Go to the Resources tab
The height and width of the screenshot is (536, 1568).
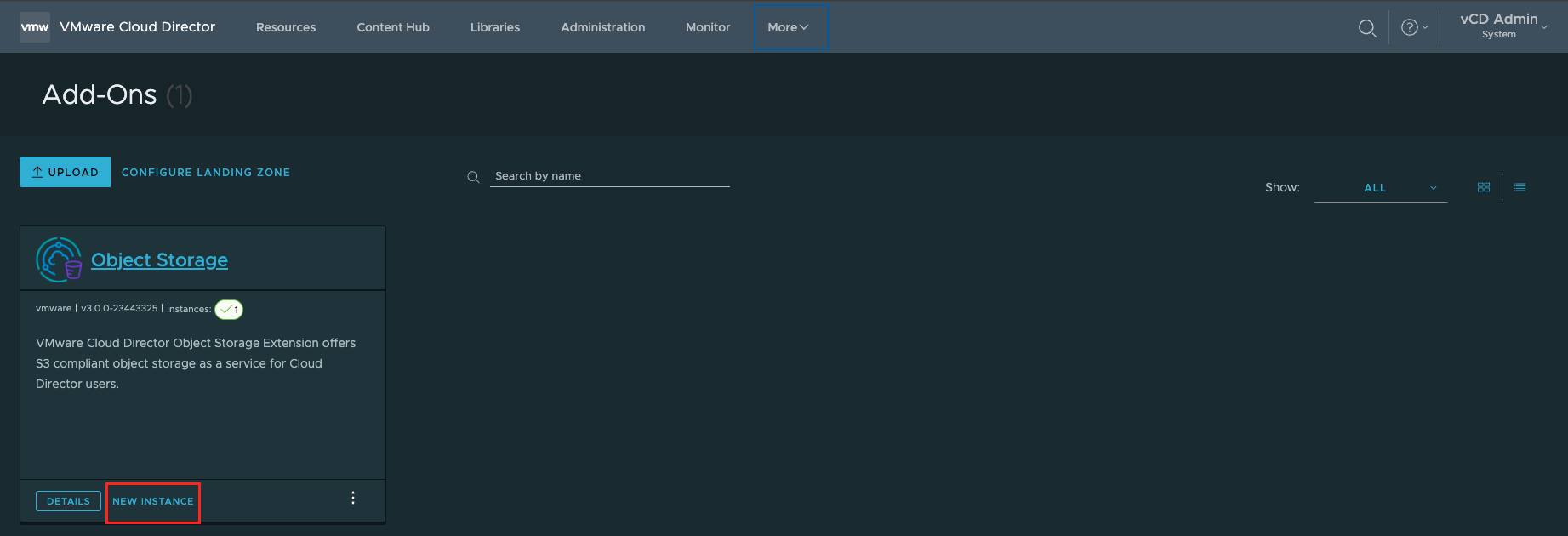pos(286,27)
